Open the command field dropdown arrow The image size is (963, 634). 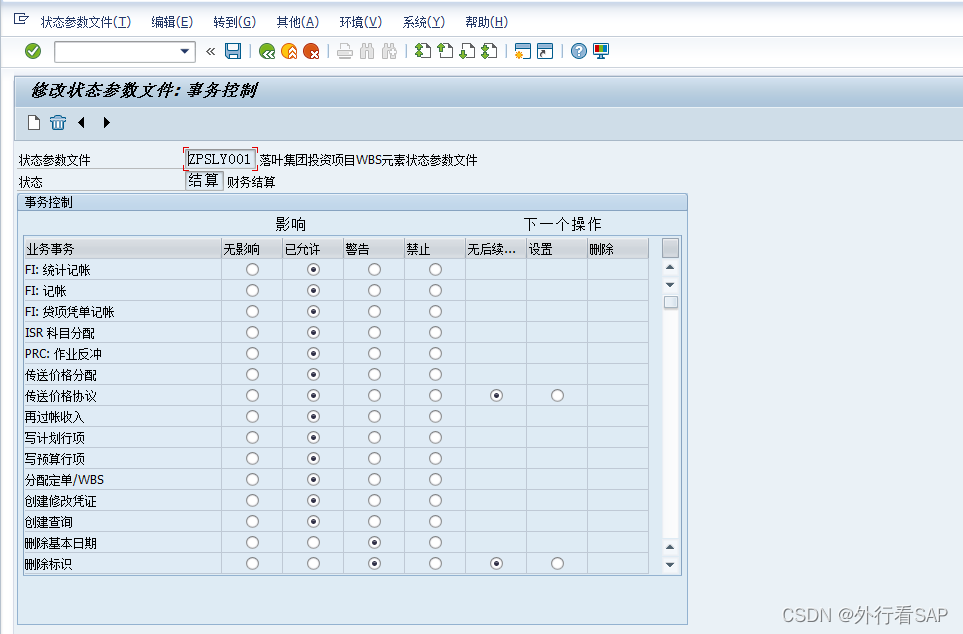(184, 52)
